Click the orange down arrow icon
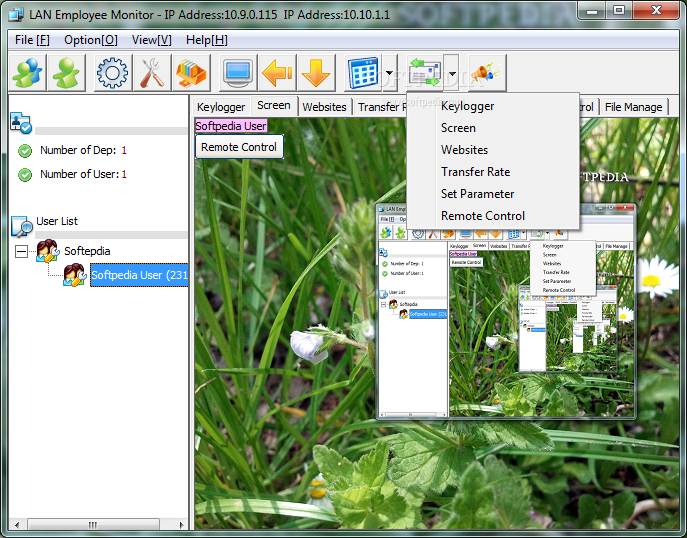The width and height of the screenshot is (687, 538). (316, 72)
